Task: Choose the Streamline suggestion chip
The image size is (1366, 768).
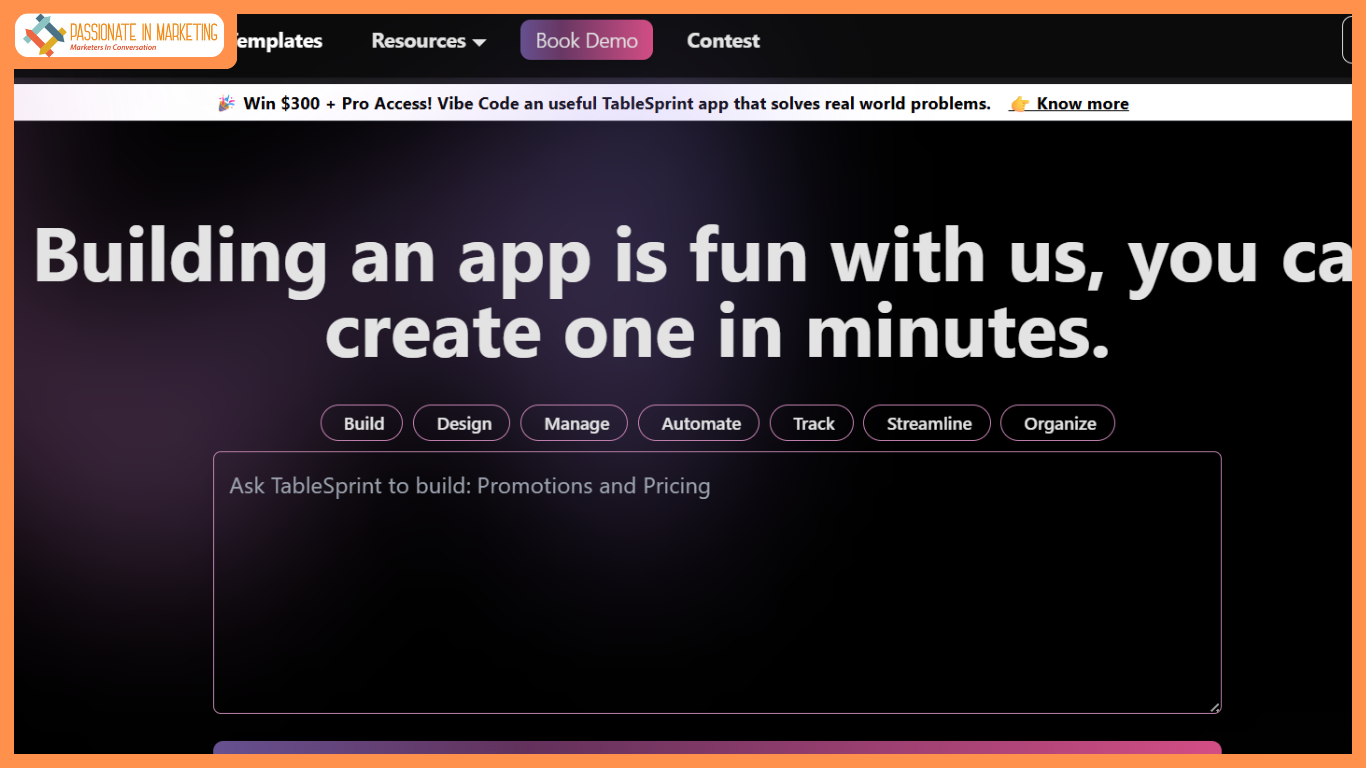Action: (x=928, y=423)
